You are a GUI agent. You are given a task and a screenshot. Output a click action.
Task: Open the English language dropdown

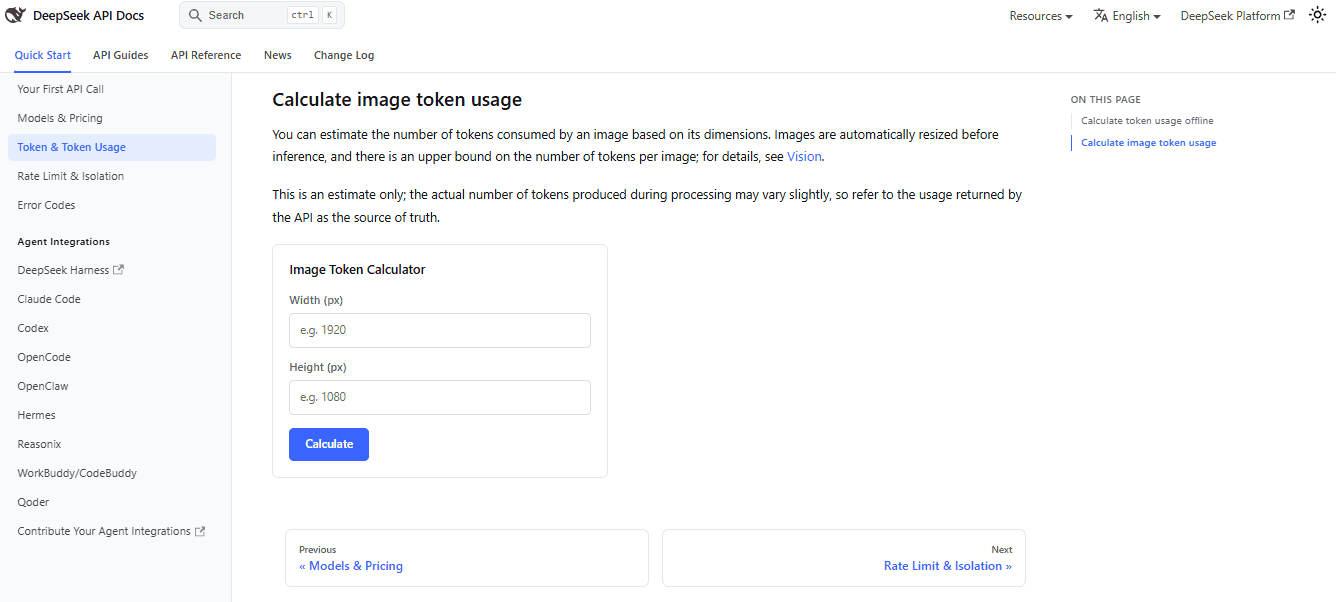pyautogui.click(x=1127, y=16)
